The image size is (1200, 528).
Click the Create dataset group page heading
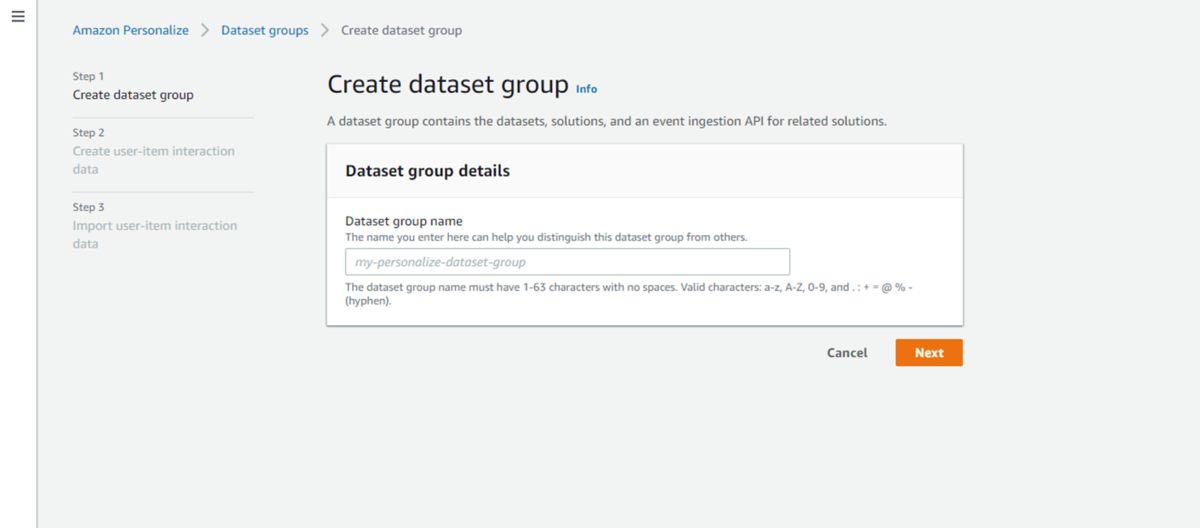click(x=448, y=84)
